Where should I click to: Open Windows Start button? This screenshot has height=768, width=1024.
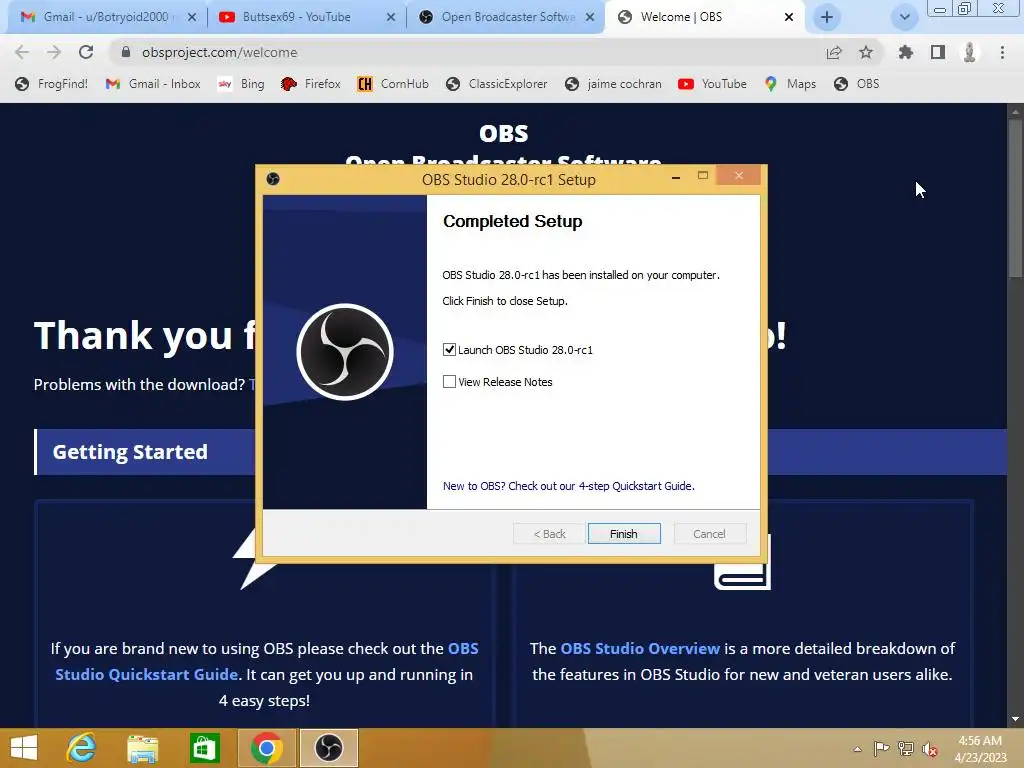pyautogui.click(x=24, y=748)
